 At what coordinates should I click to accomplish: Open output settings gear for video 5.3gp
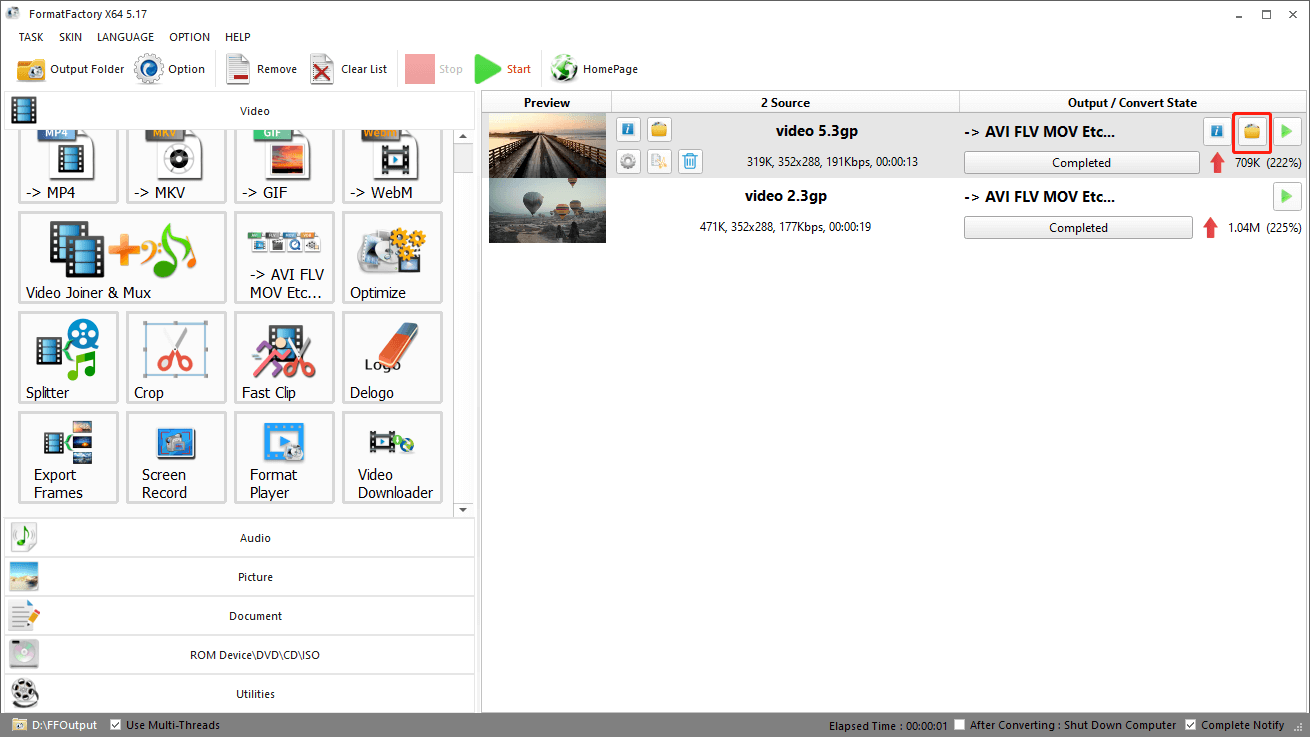628,161
